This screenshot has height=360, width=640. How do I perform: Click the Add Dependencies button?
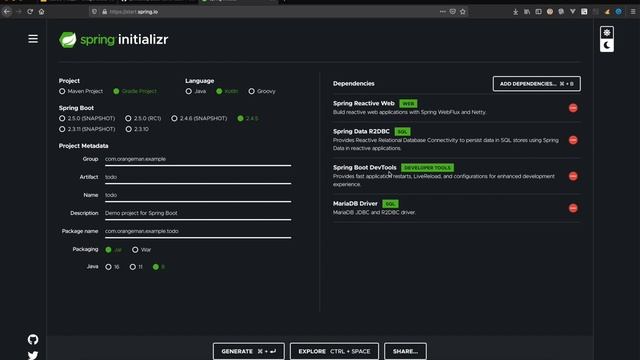pos(537,84)
